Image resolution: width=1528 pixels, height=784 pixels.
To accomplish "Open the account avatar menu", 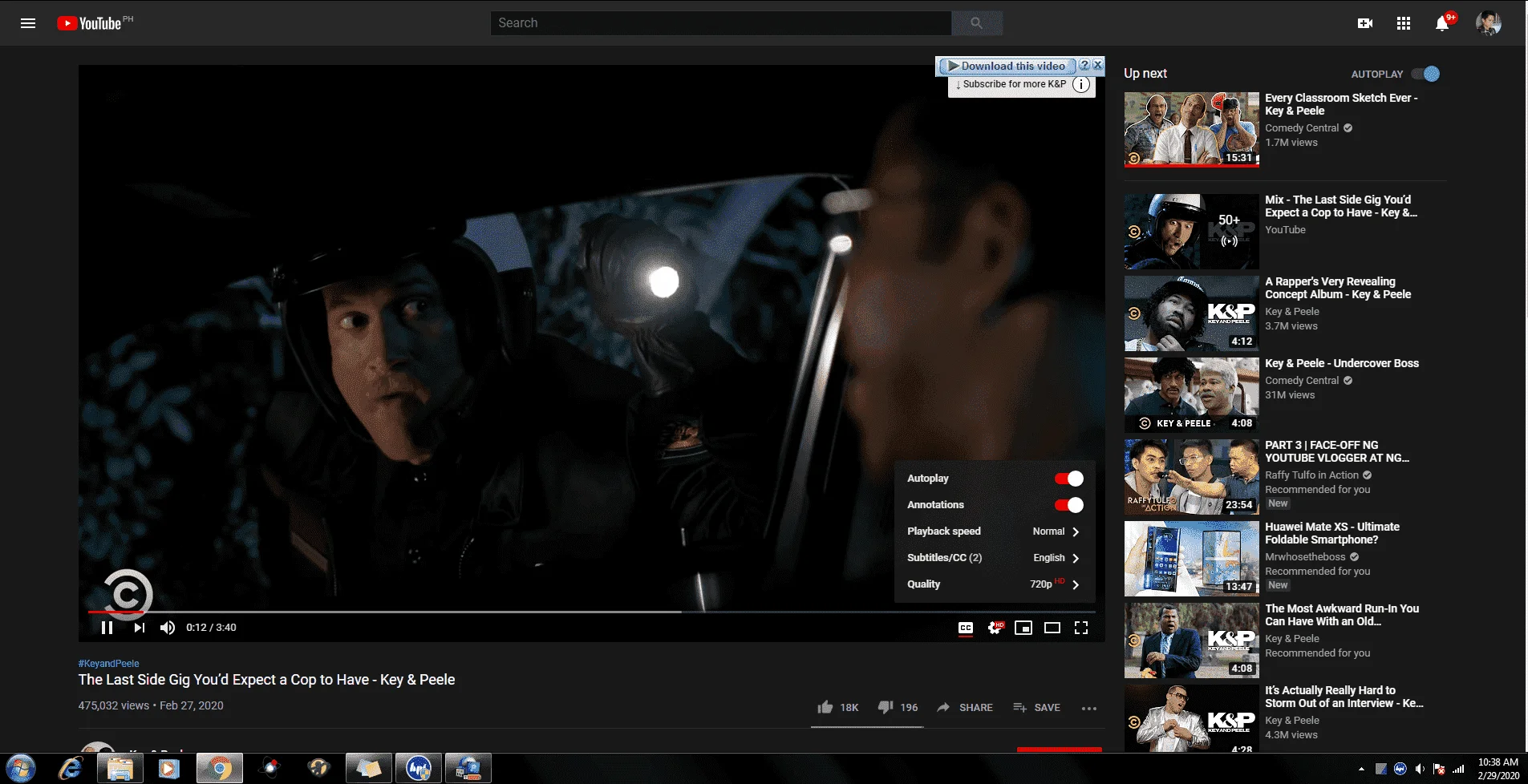I will (1489, 23).
